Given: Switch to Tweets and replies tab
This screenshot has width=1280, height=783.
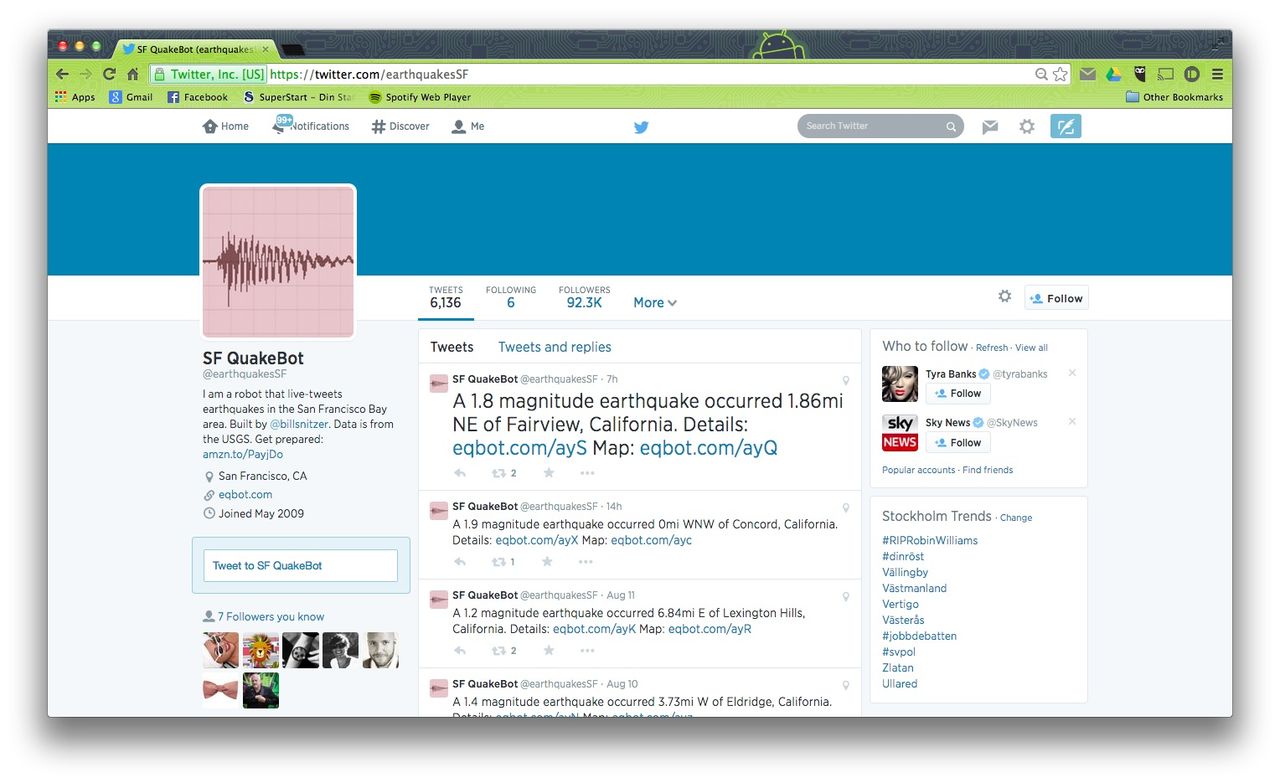Looking at the screenshot, I should click(x=555, y=347).
